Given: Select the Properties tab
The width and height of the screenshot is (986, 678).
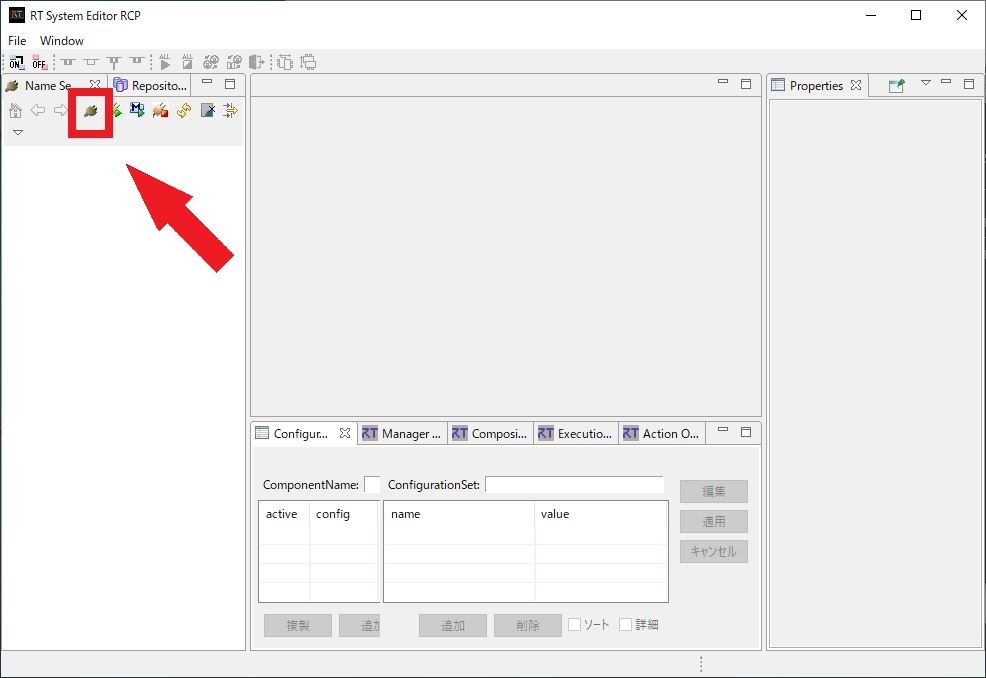Looking at the screenshot, I should pyautogui.click(x=816, y=86).
